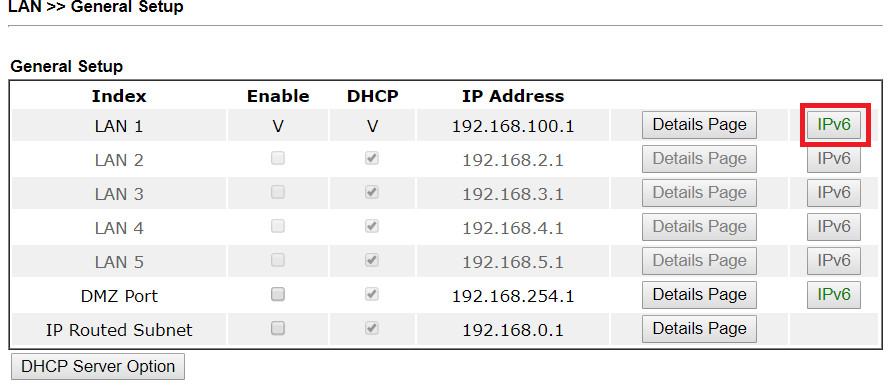Open the Details Page for DMZ Port
Viewport: 889px width, 385px height.
click(699, 295)
